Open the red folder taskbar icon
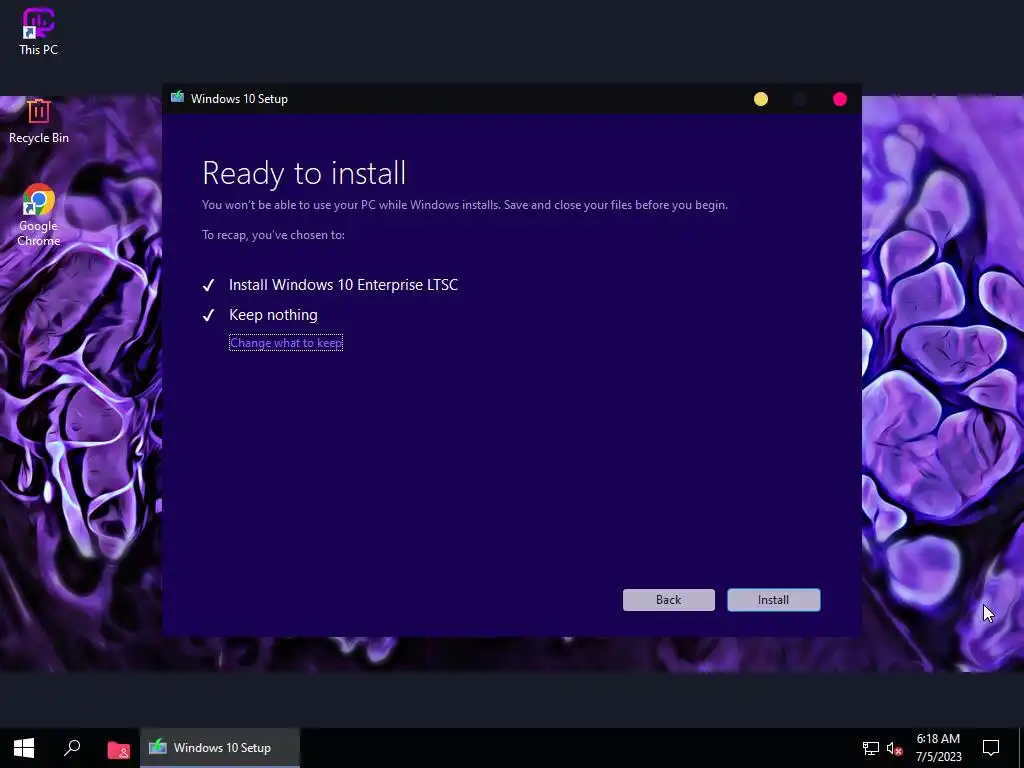1024x768 pixels. (118, 749)
